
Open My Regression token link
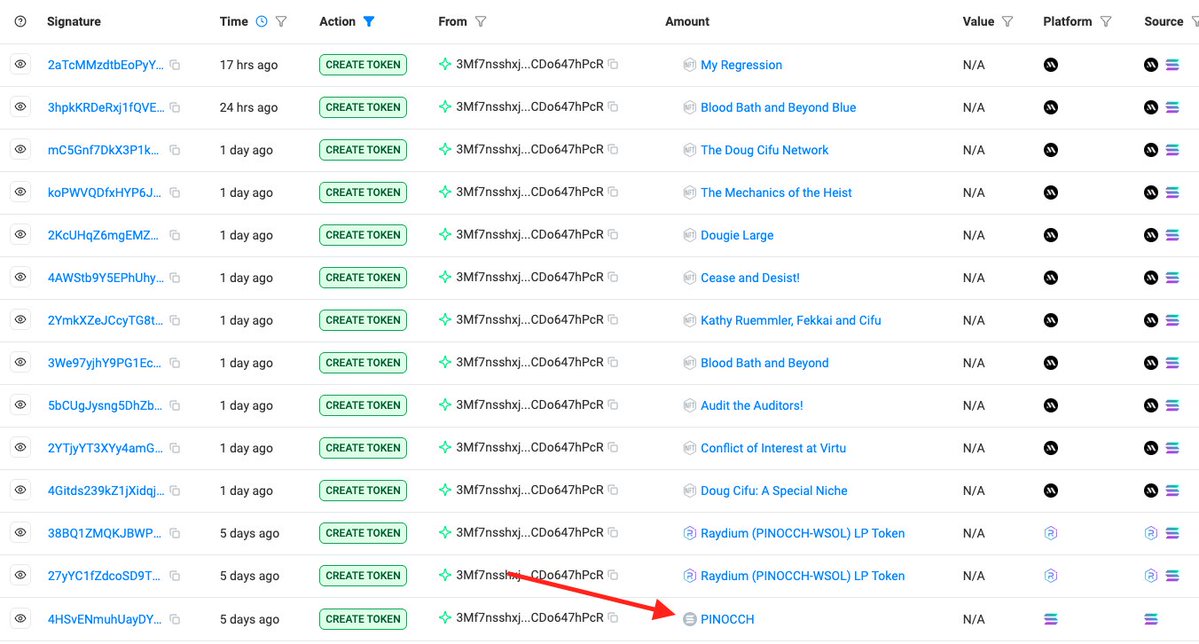(741, 65)
